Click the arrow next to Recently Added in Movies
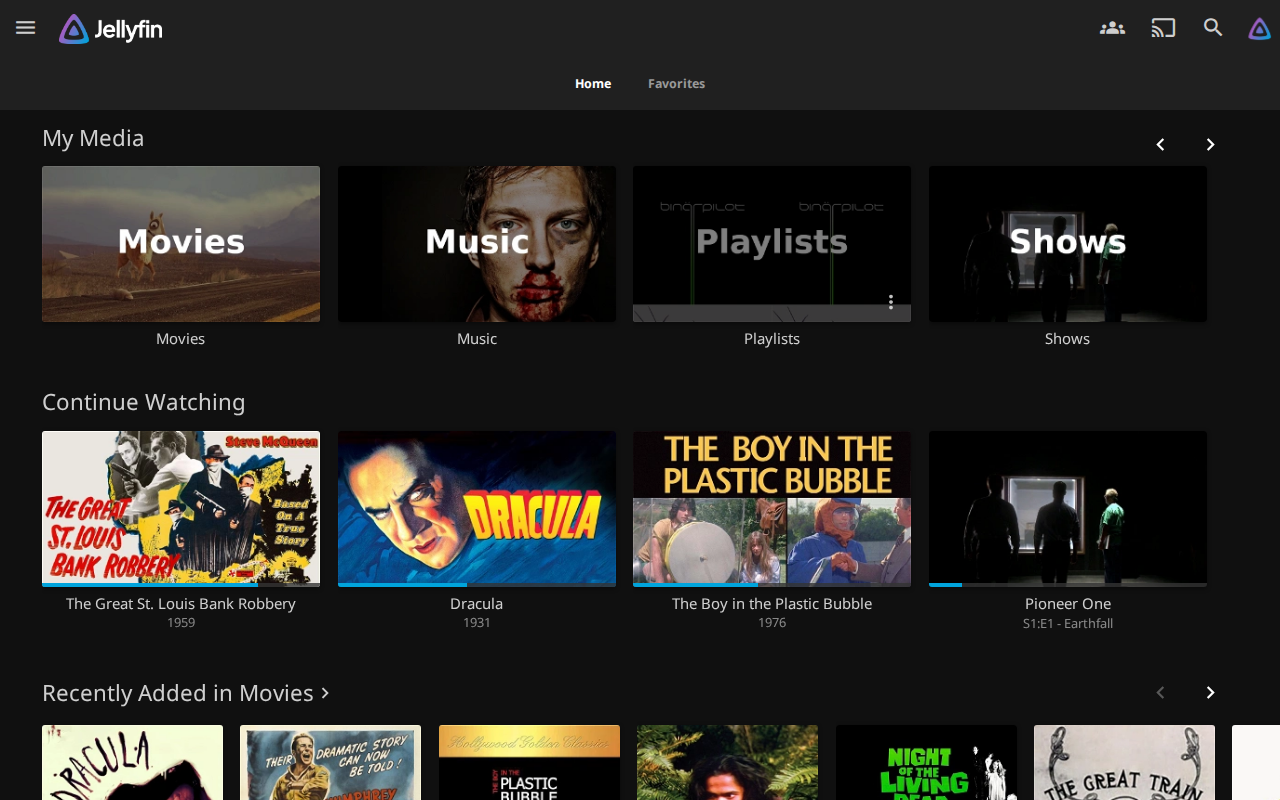Screen dimensions: 1280x800 pyautogui.click(x=324, y=691)
